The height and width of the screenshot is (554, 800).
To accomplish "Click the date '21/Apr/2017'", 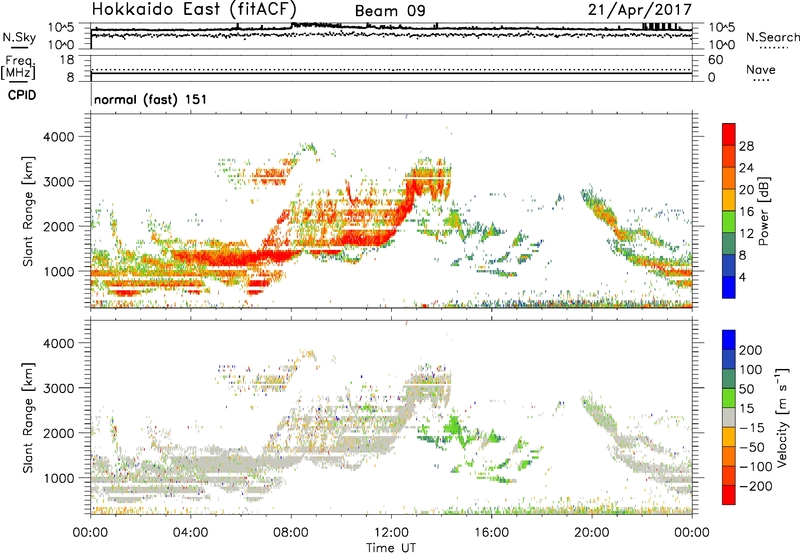I will tap(640, 9).
